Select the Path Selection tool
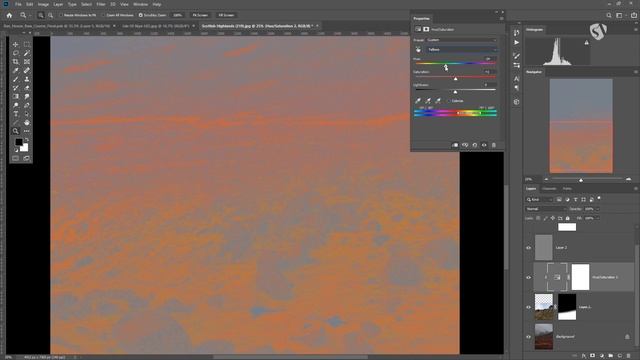 pyautogui.click(x=27, y=114)
